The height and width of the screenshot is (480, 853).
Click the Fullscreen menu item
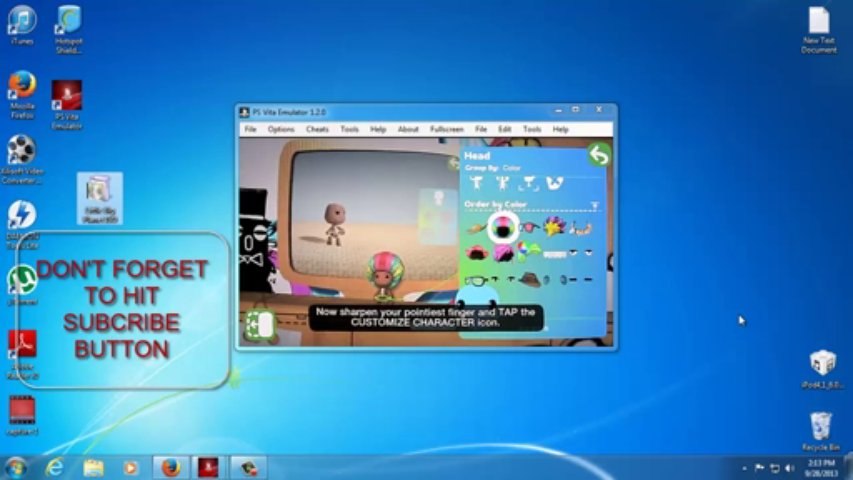(447, 129)
